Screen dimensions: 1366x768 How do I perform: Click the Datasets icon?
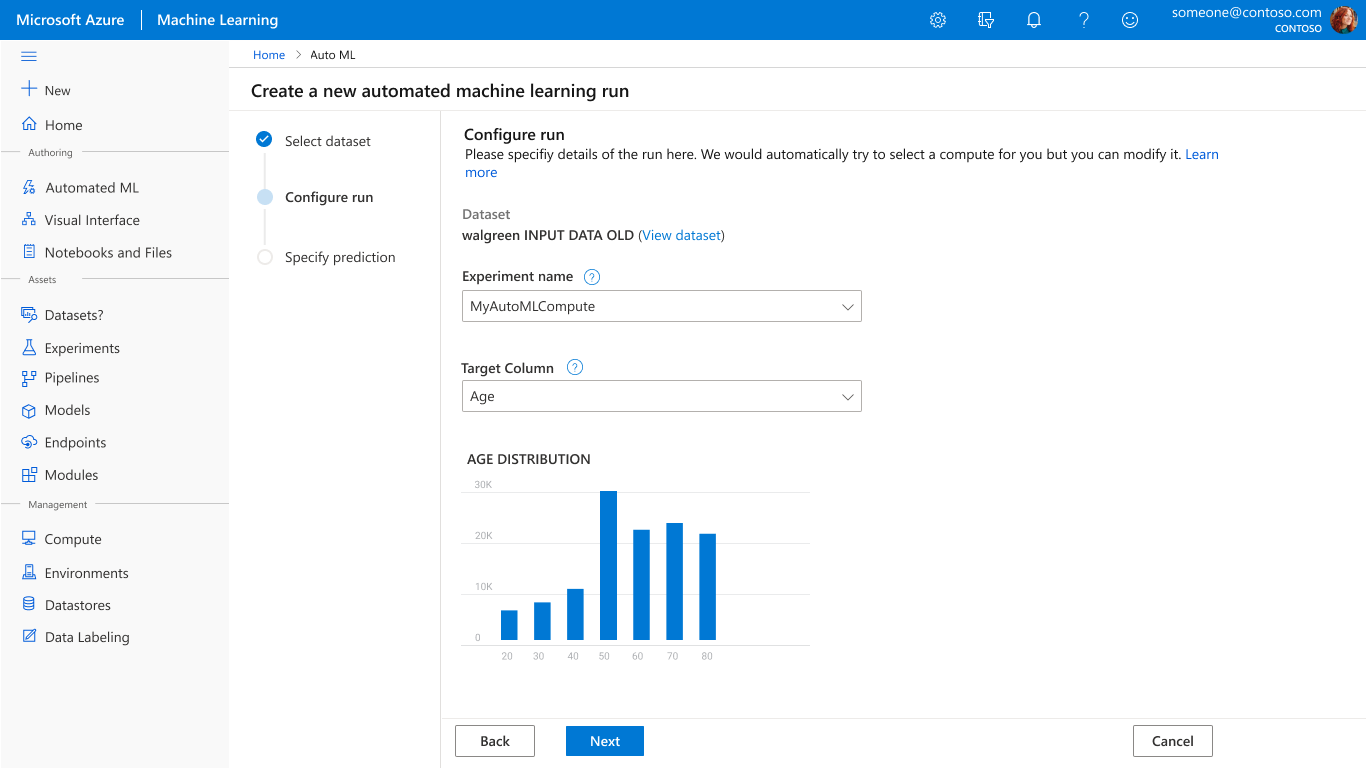[29, 315]
